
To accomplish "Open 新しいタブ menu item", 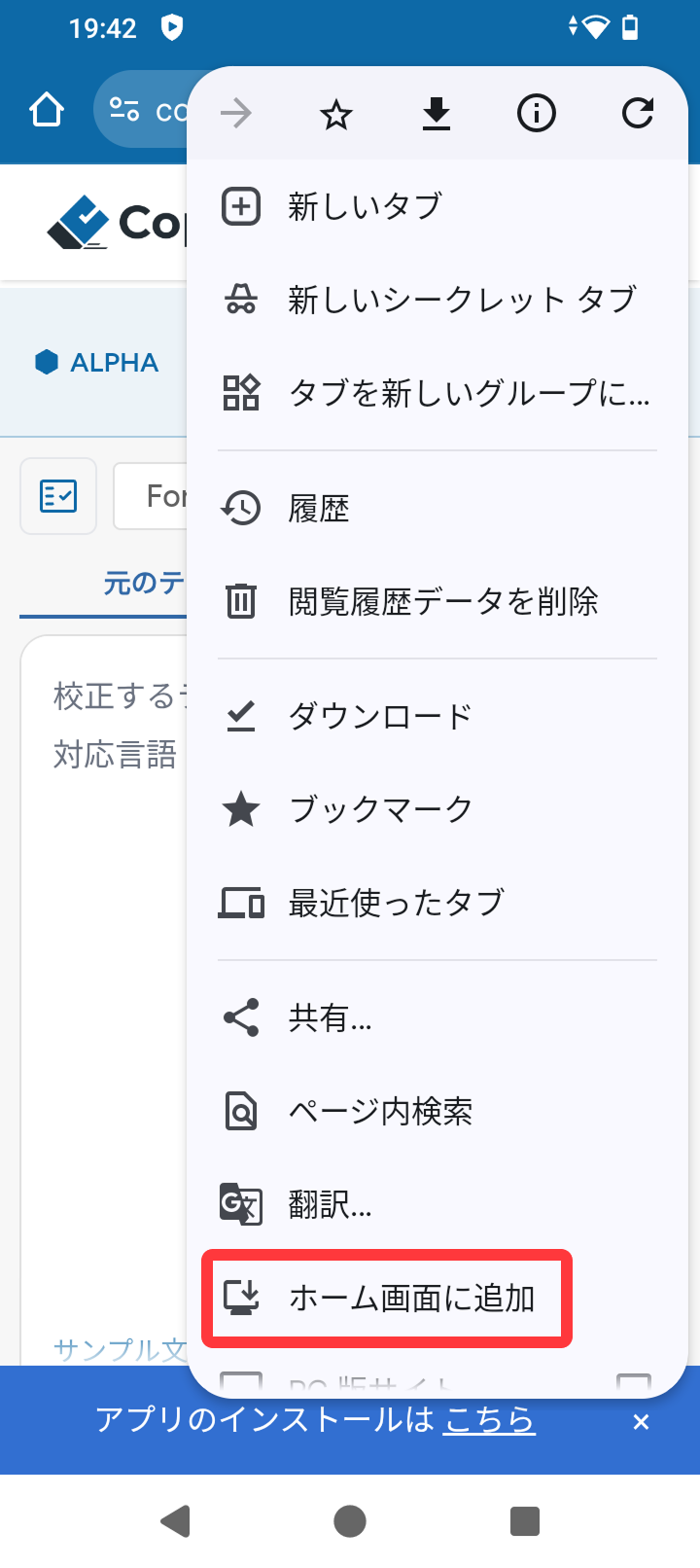I will pyautogui.click(x=365, y=206).
